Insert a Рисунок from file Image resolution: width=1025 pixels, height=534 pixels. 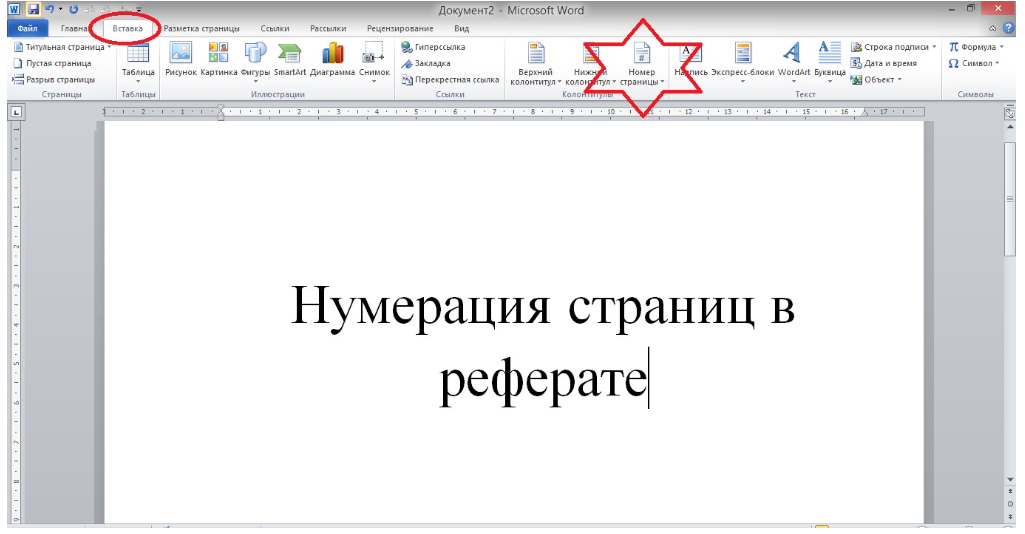(x=180, y=60)
